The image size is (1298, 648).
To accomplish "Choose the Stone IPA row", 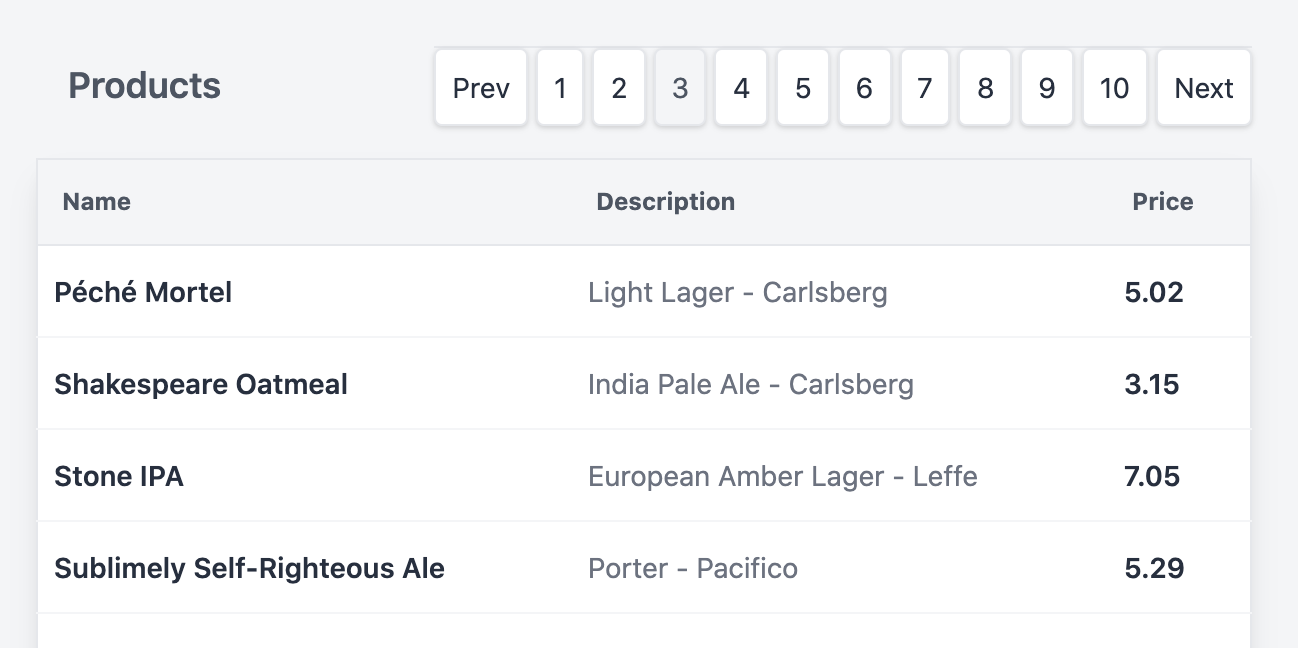I will click(644, 476).
